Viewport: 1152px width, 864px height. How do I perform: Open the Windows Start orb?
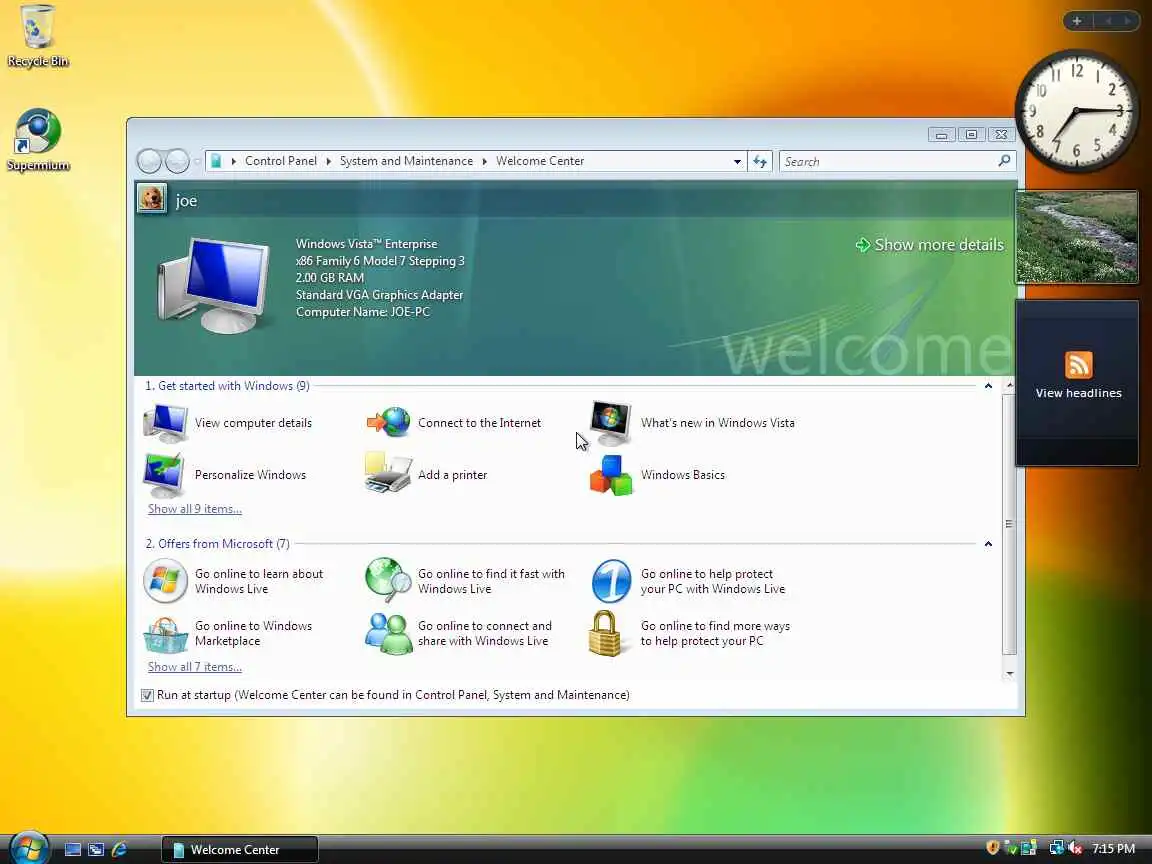[x=29, y=848]
